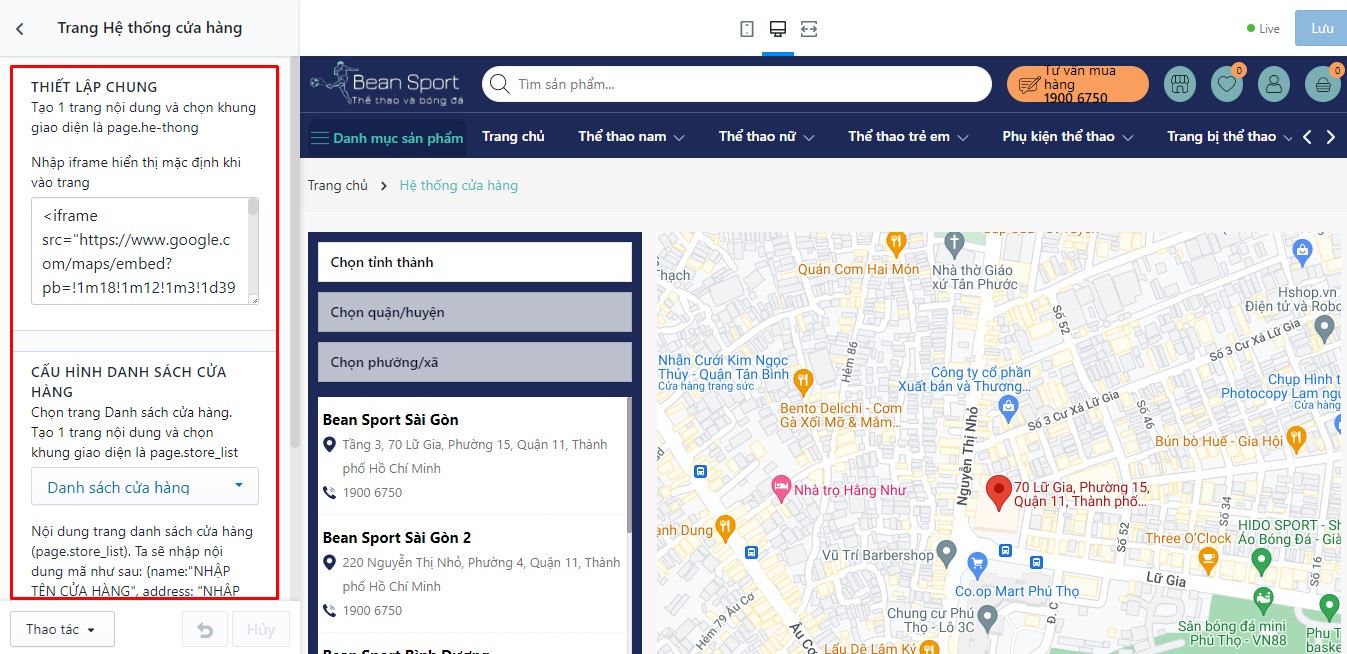Expand Thể thao trẻ em menu
The width and height of the screenshot is (1347, 654).
(908, 137)
